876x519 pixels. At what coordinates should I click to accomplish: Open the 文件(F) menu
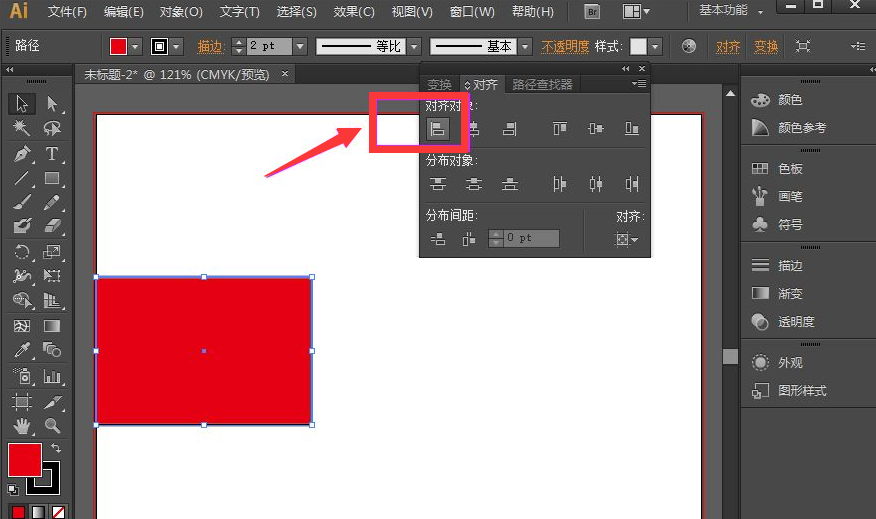point(67,12)
